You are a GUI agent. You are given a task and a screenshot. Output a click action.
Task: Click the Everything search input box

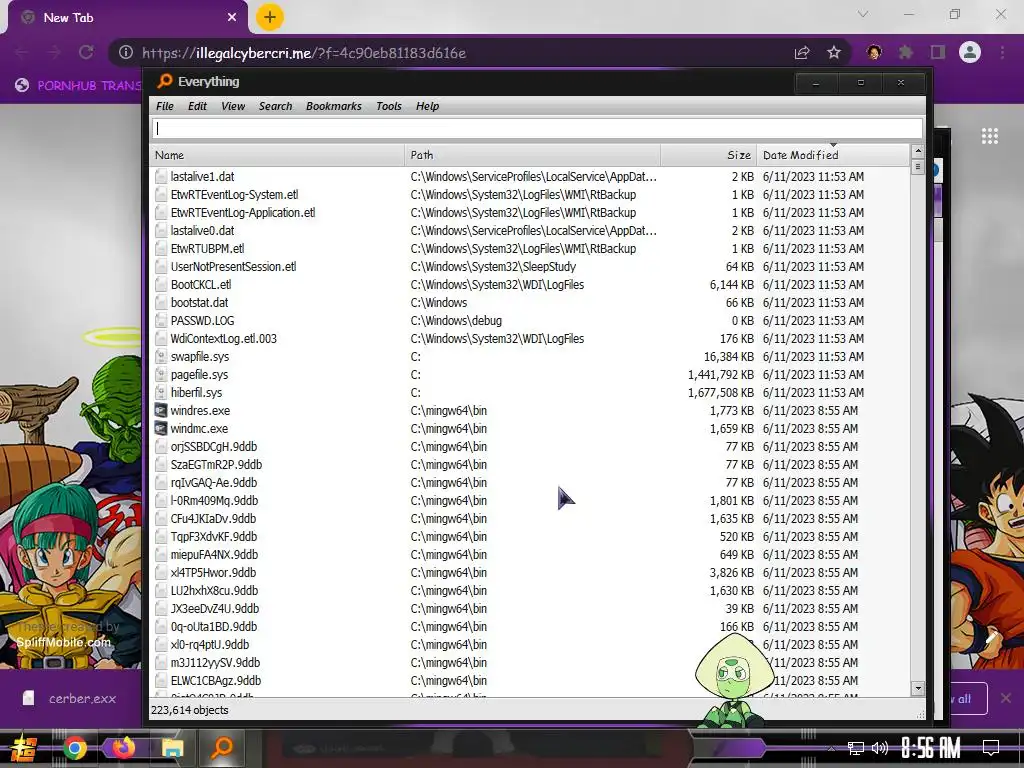537,128
